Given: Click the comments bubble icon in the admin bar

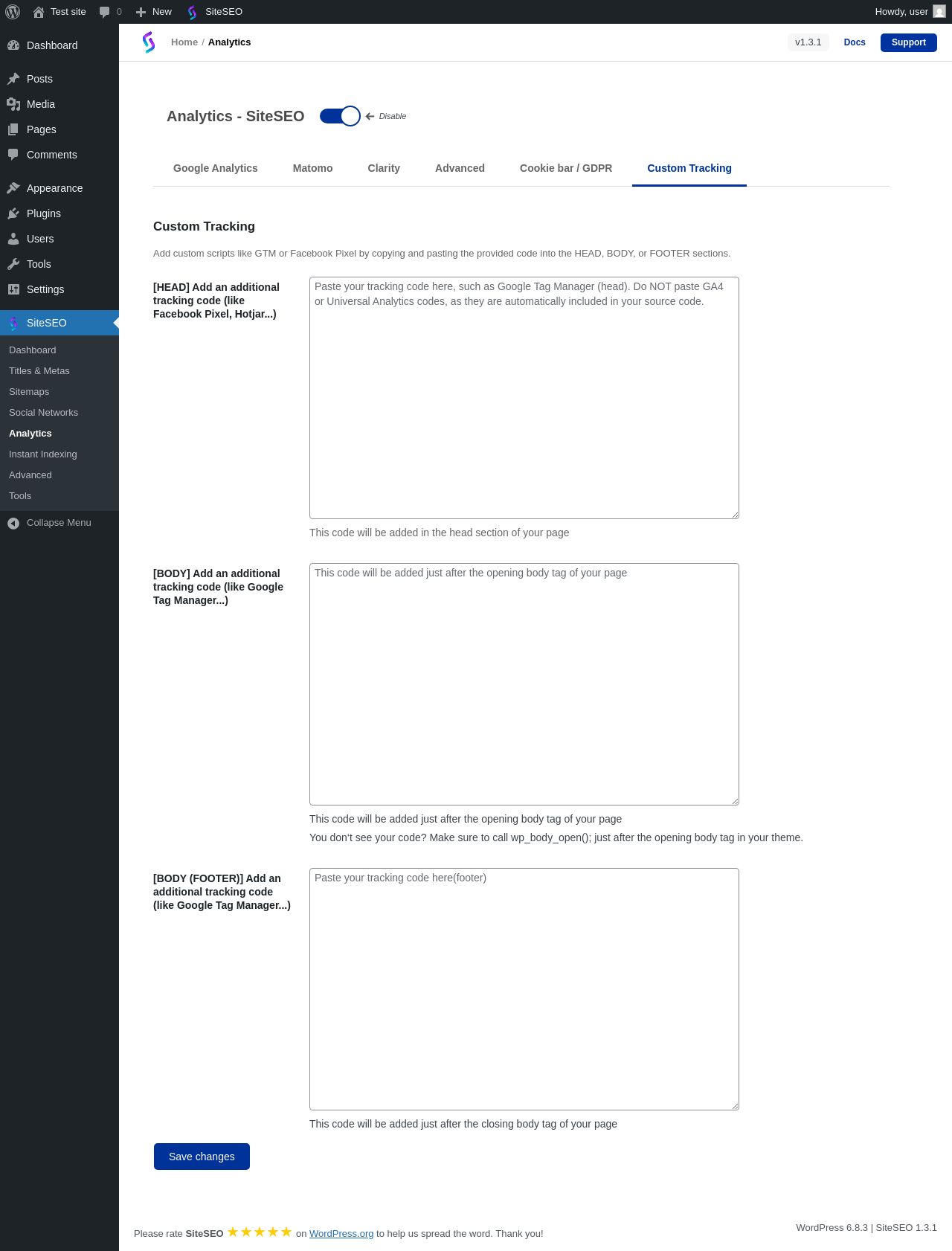Looking at the screenshot, I should [104, 12].
